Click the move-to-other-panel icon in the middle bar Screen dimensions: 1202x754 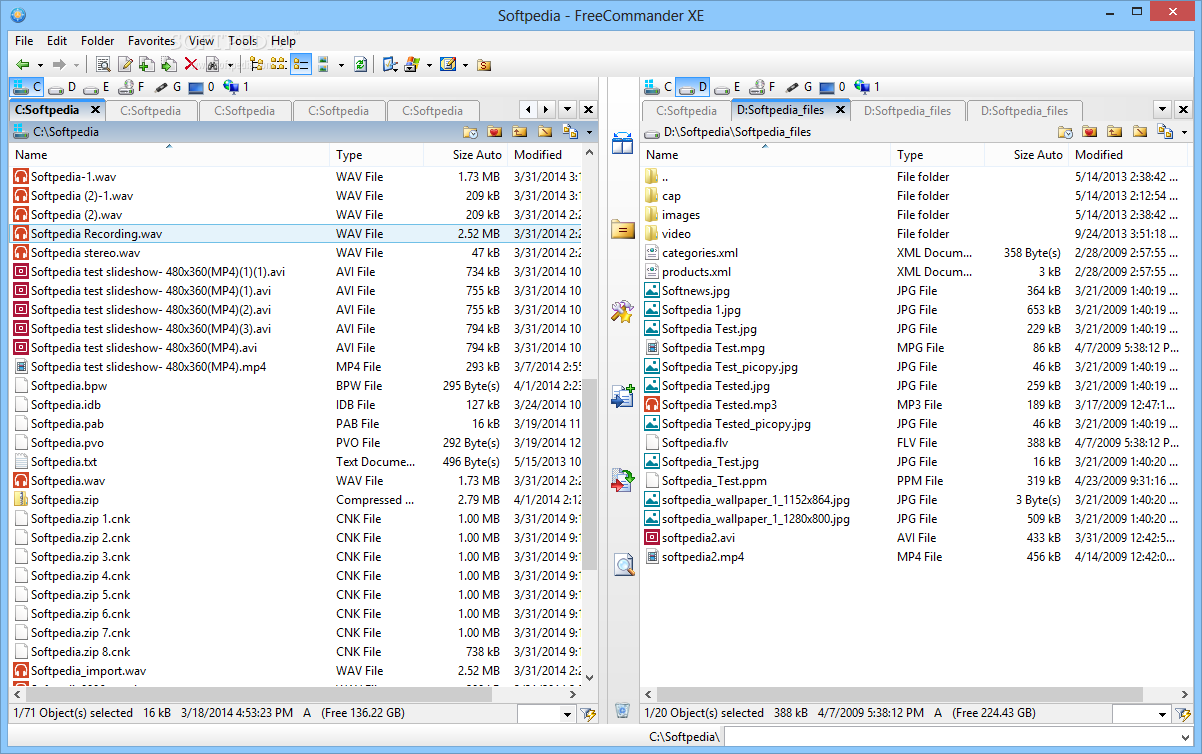[x=623, y=480]
